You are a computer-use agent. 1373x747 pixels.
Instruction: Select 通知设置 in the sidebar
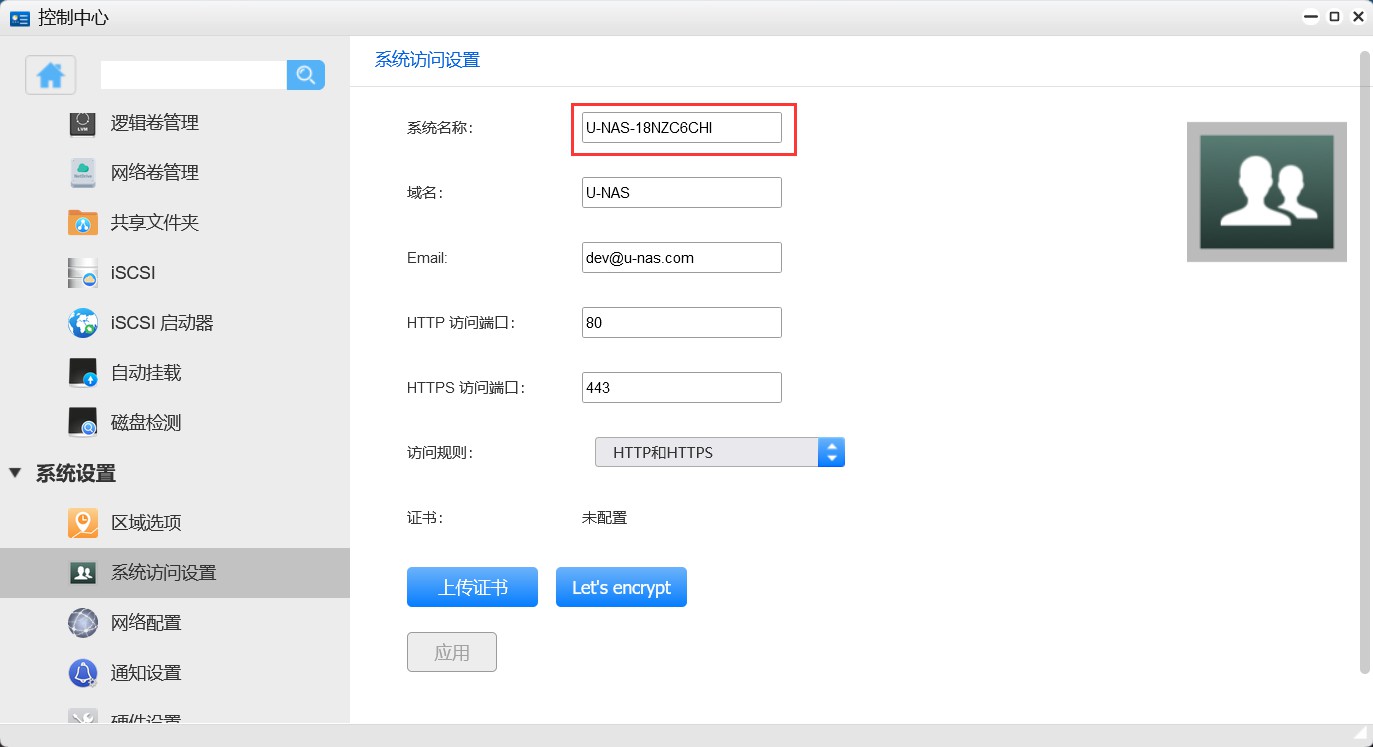coord(146,673)
